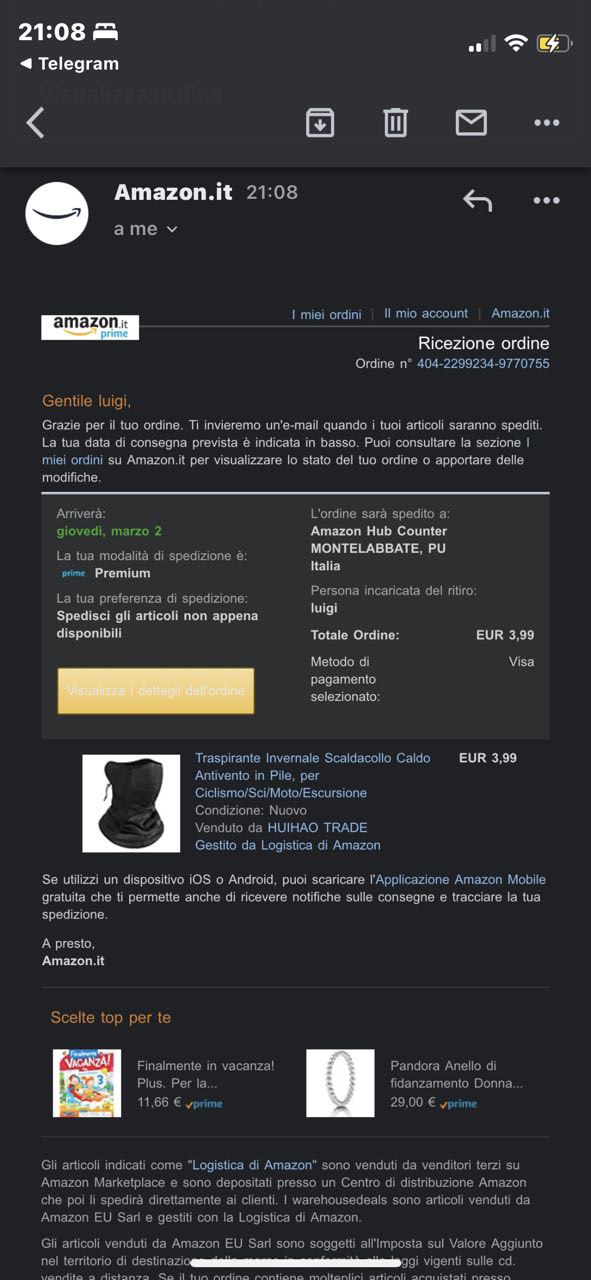This screenshot has height=1280, width=591.
Task: Expand recipient details next to 'a me'
Action: [x=172, y=229]
